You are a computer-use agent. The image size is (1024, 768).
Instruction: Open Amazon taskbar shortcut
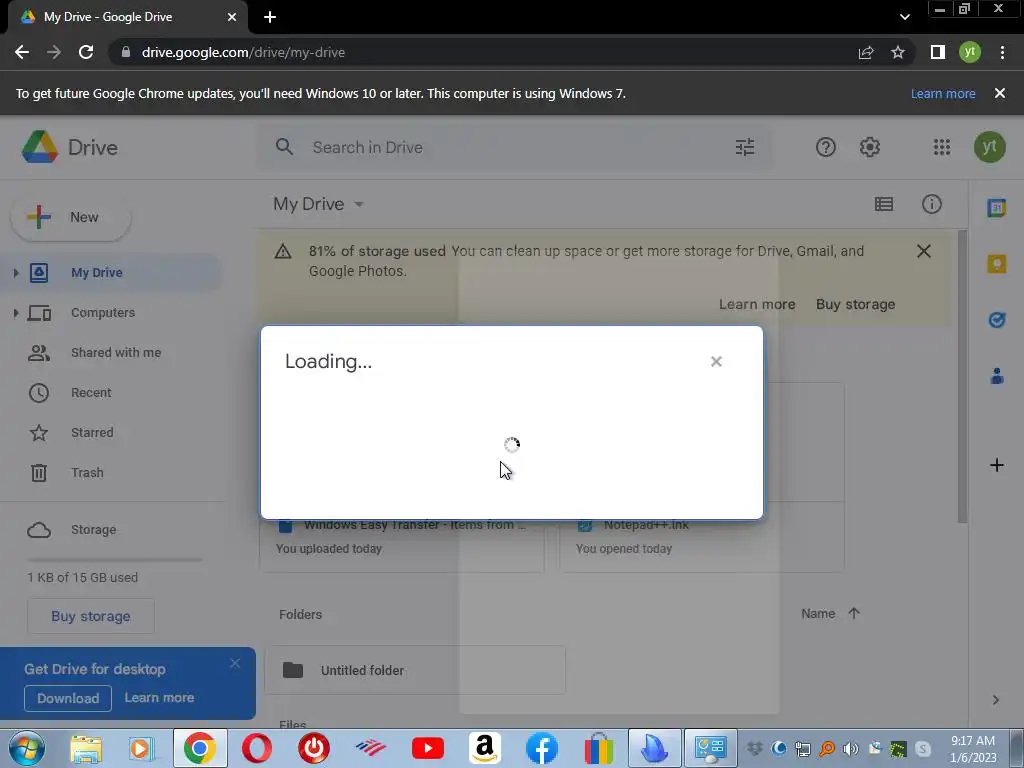[x=485, y=748]
